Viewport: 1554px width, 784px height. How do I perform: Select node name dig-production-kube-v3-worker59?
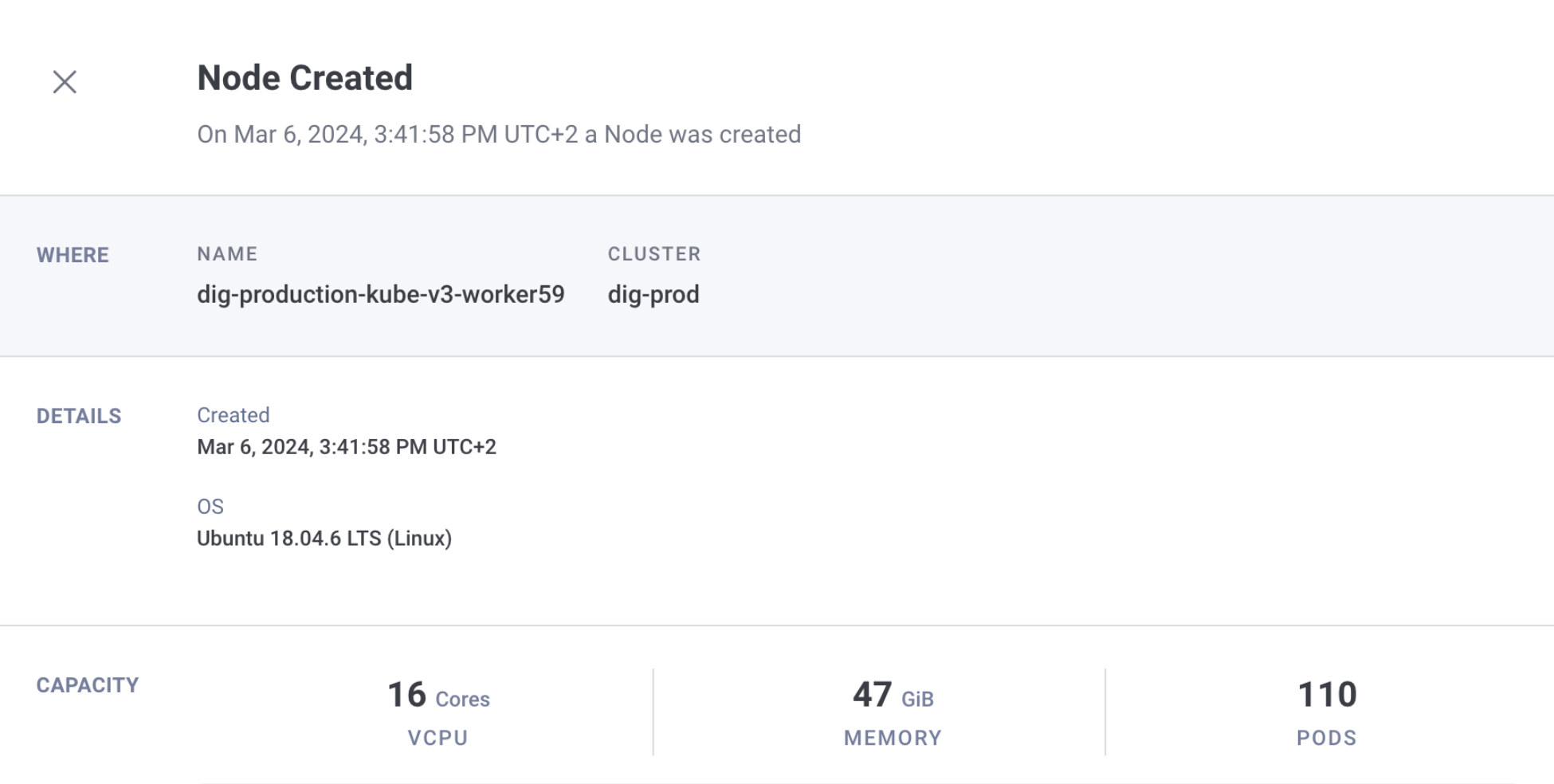point(380,295)
